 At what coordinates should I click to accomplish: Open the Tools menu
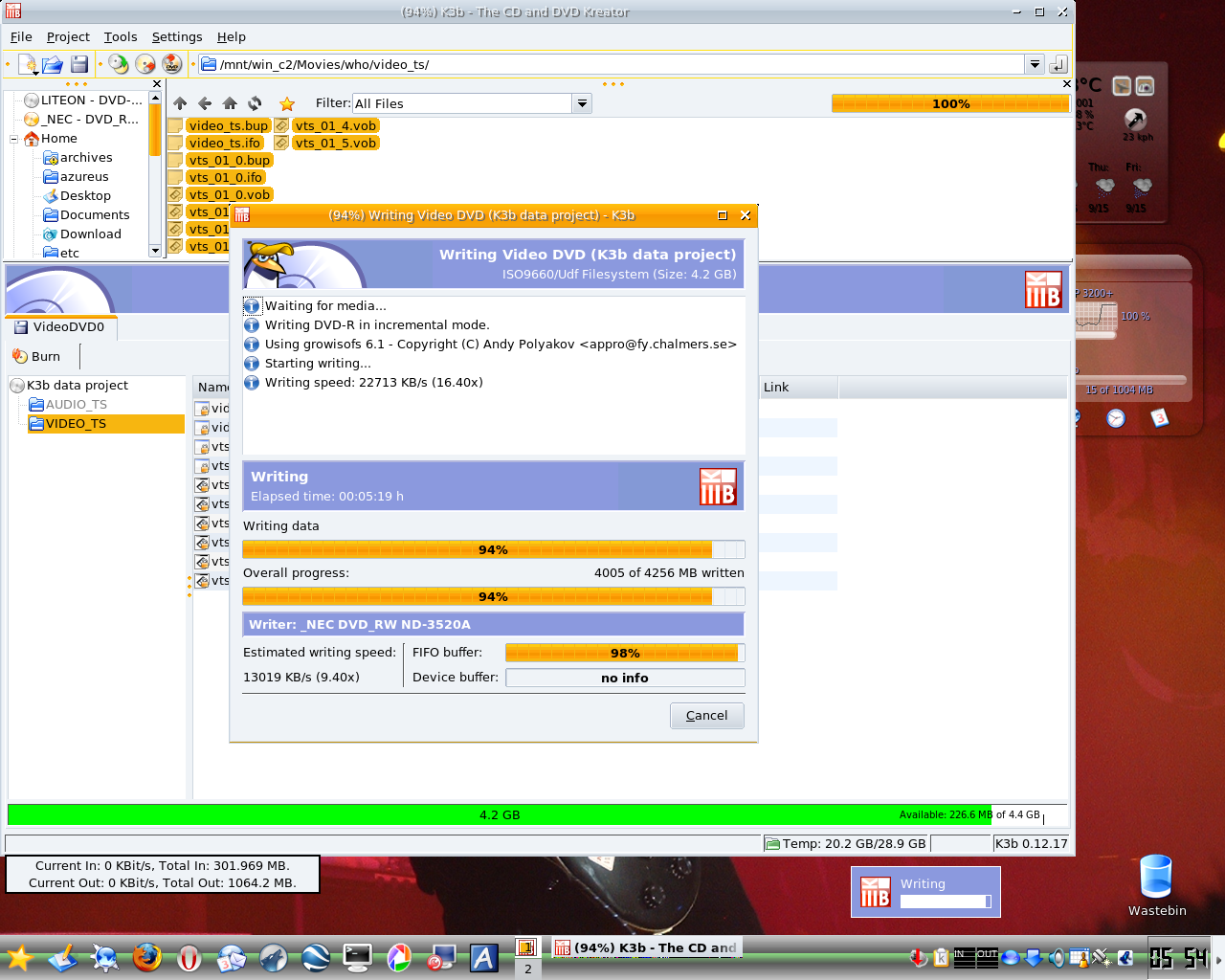point(121,36)
